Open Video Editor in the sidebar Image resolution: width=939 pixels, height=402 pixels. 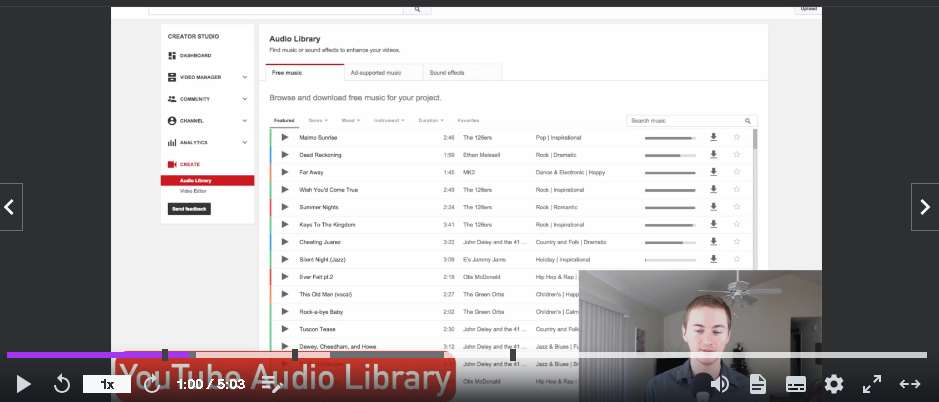pos(193,191)
